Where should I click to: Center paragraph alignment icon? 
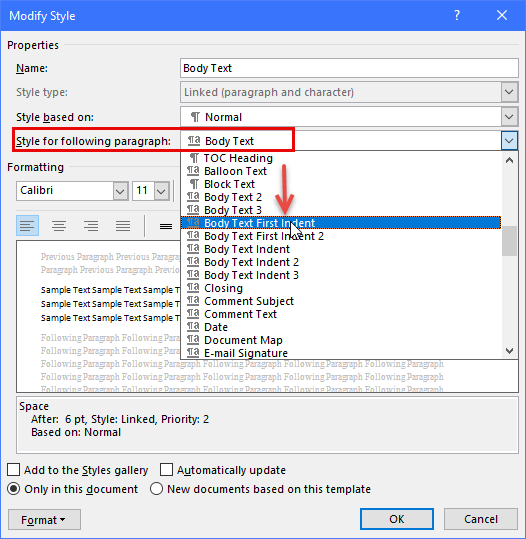coord(59,226)
